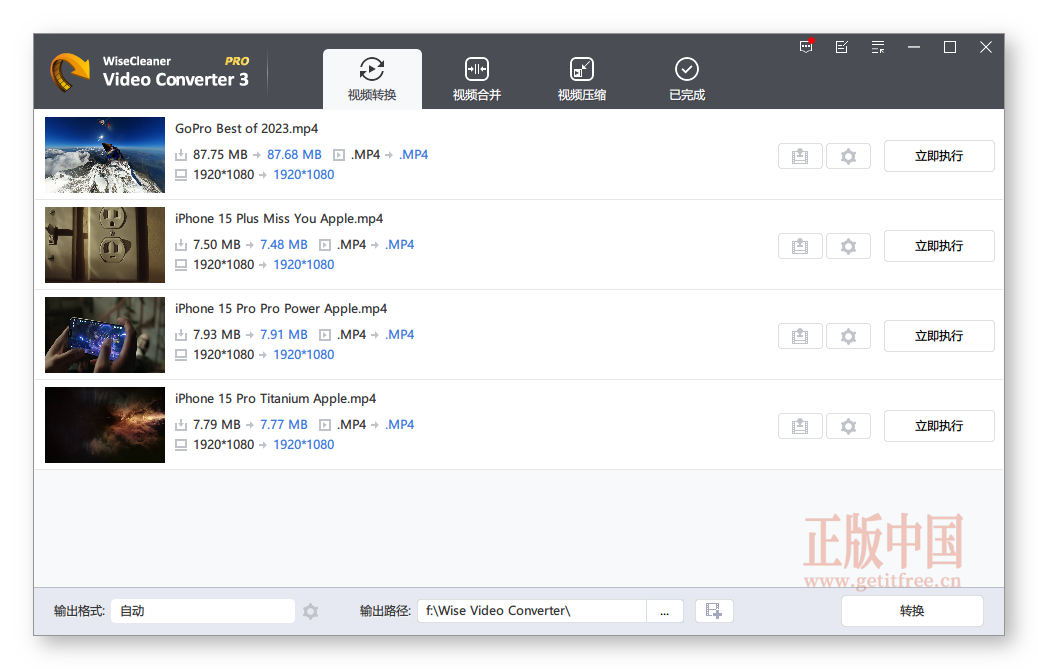Click file name GoPro Best of 2023.mp4

pyautogui.click(x=246, y=128)
